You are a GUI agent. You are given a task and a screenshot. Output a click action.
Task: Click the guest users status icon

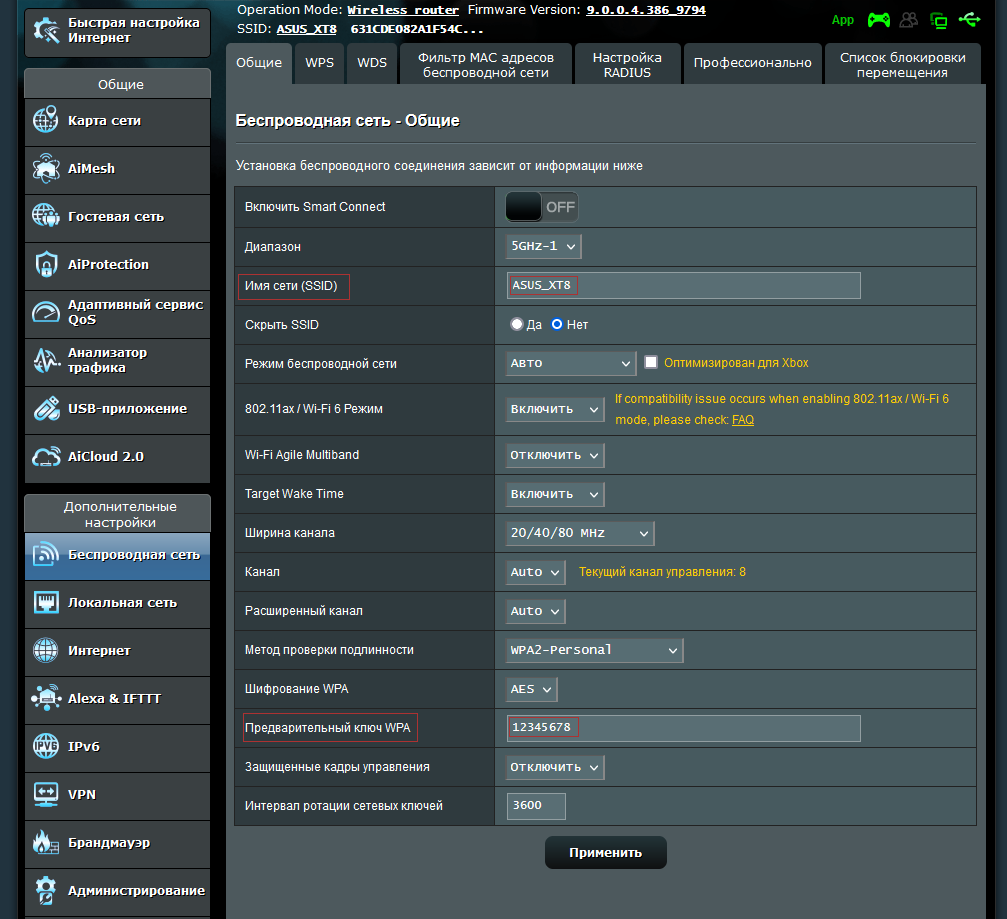pyautogui.click(x=909, y=20)
